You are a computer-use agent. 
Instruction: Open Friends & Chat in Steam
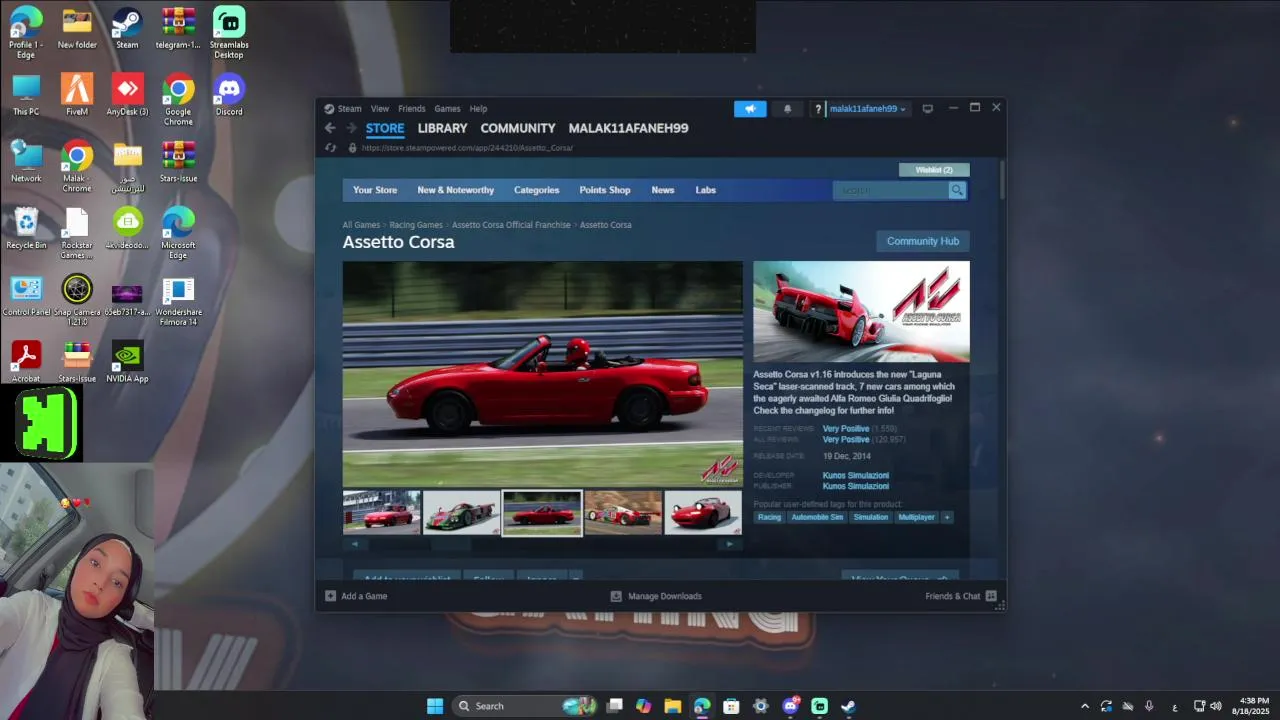tap(960, 596)
